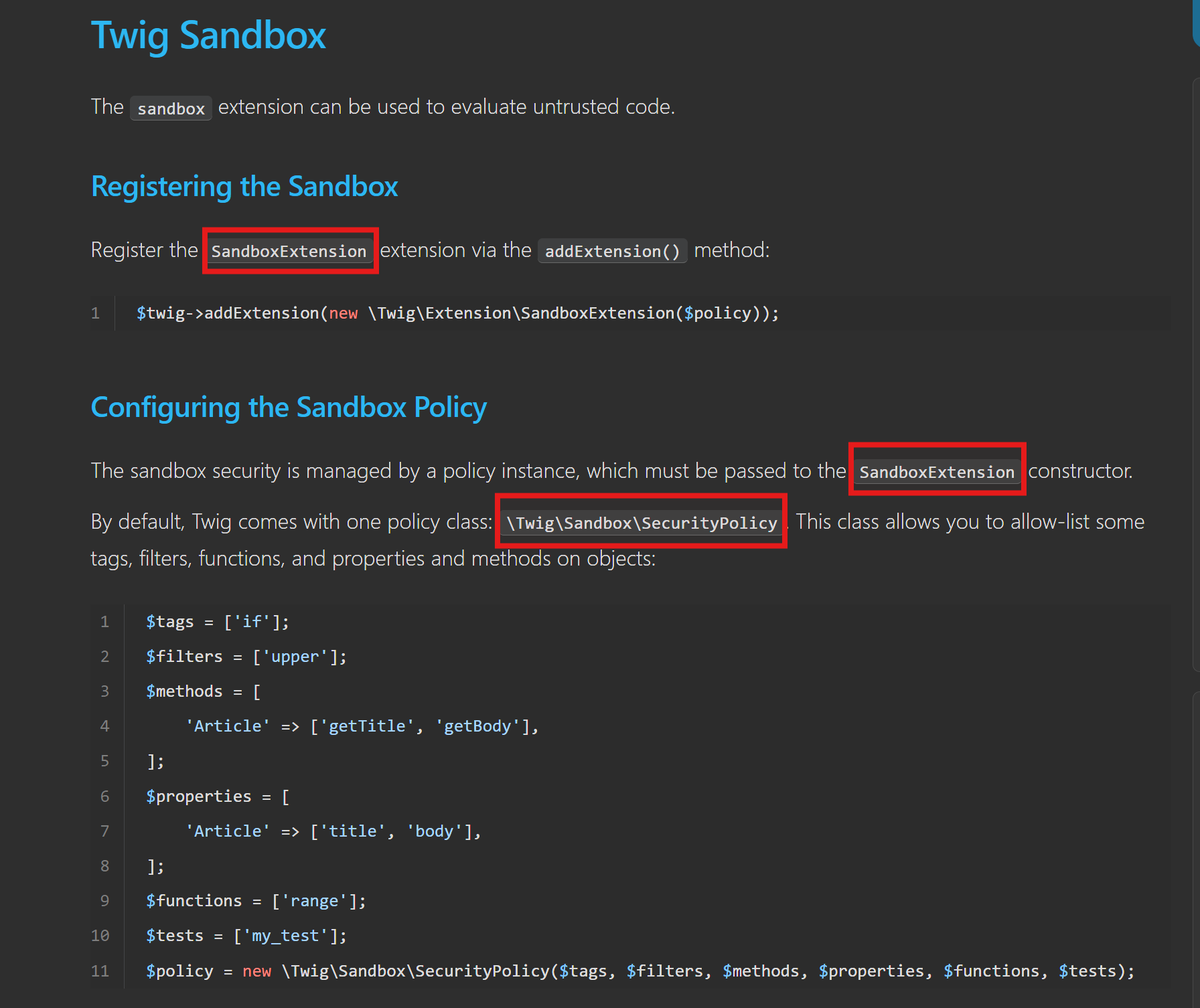Click the code line "$tags = ['if'];"

coord(218,622)
